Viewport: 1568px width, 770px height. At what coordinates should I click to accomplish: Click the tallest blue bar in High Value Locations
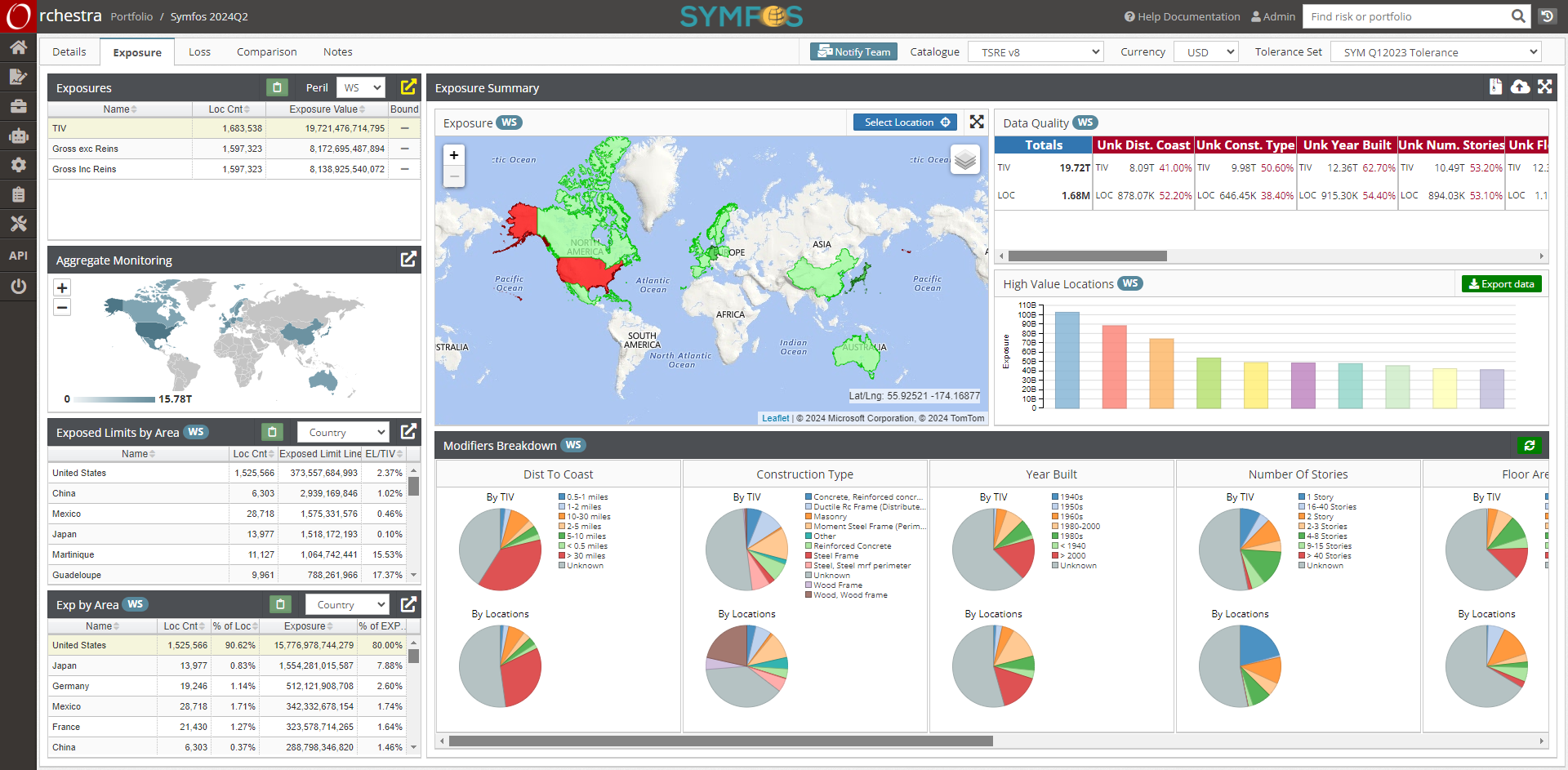pyautogui.click(x=1067, y=359)
